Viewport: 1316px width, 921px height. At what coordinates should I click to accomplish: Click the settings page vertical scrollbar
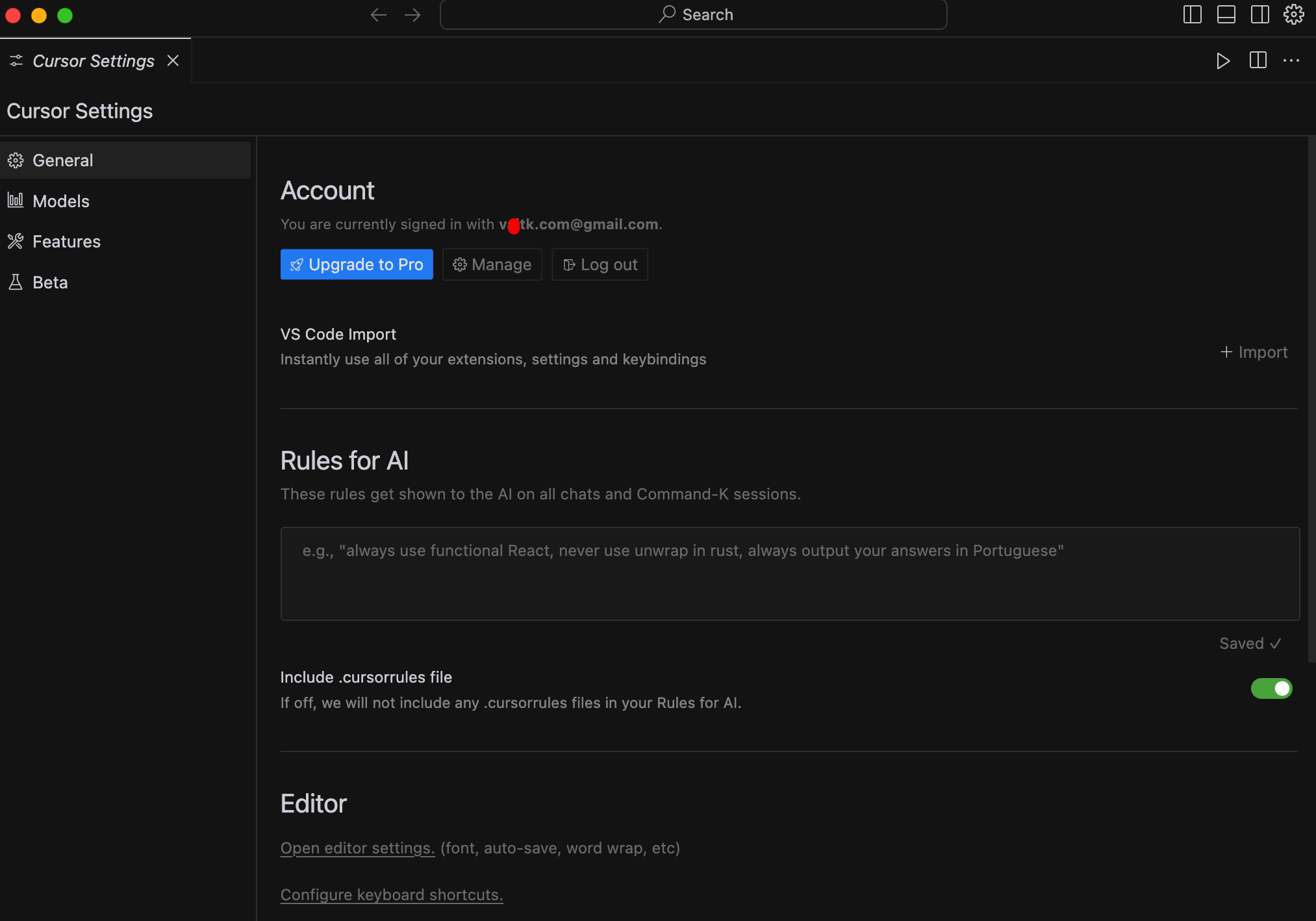[x=1311, y=399]
